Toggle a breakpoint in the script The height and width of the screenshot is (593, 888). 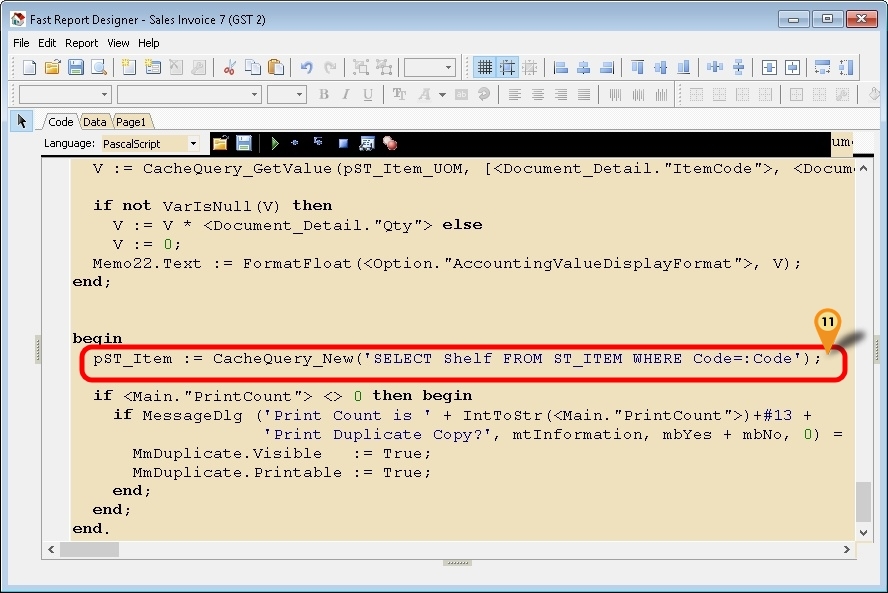click(x=389, y=143)
